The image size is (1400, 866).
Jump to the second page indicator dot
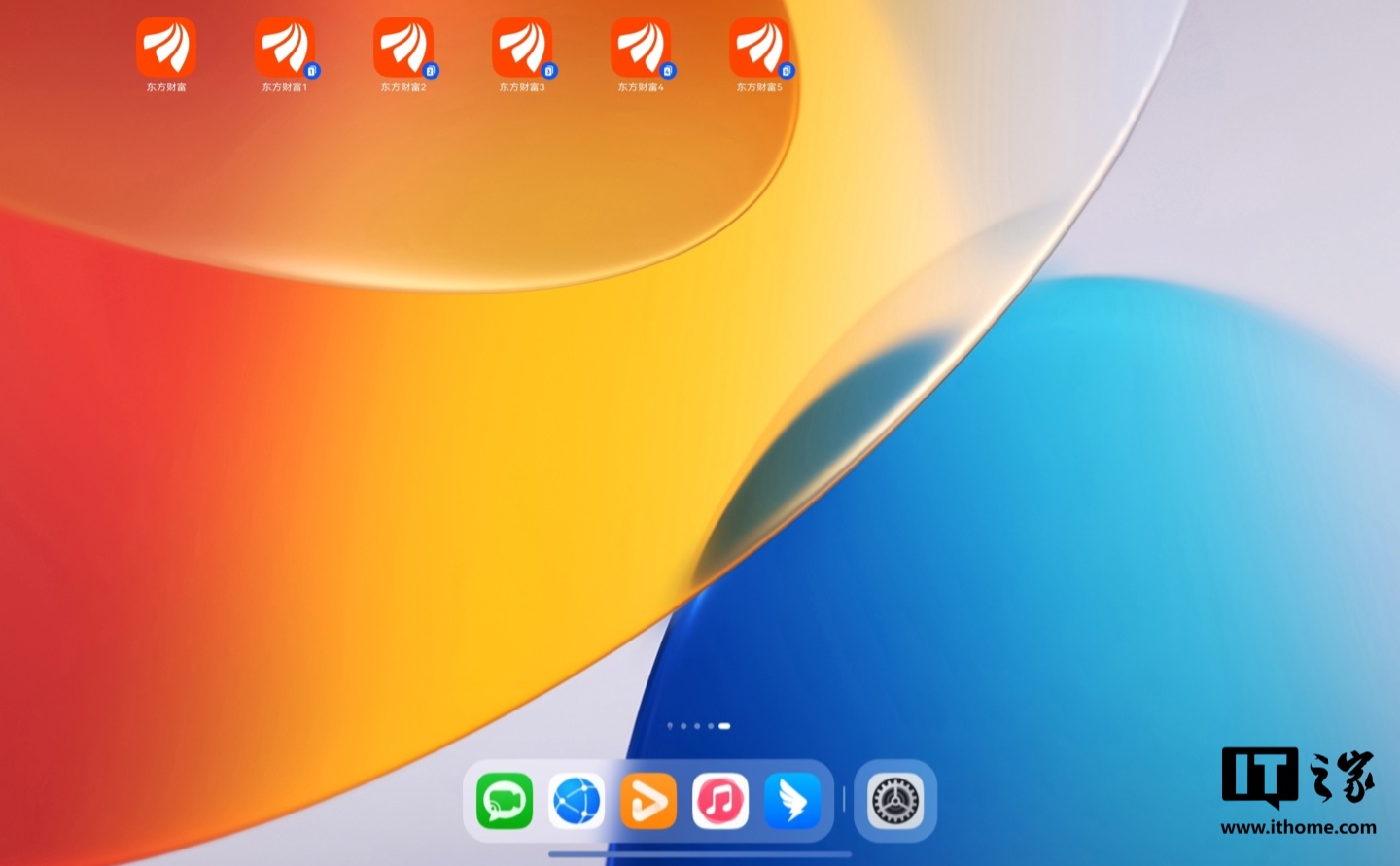point(683,726)
